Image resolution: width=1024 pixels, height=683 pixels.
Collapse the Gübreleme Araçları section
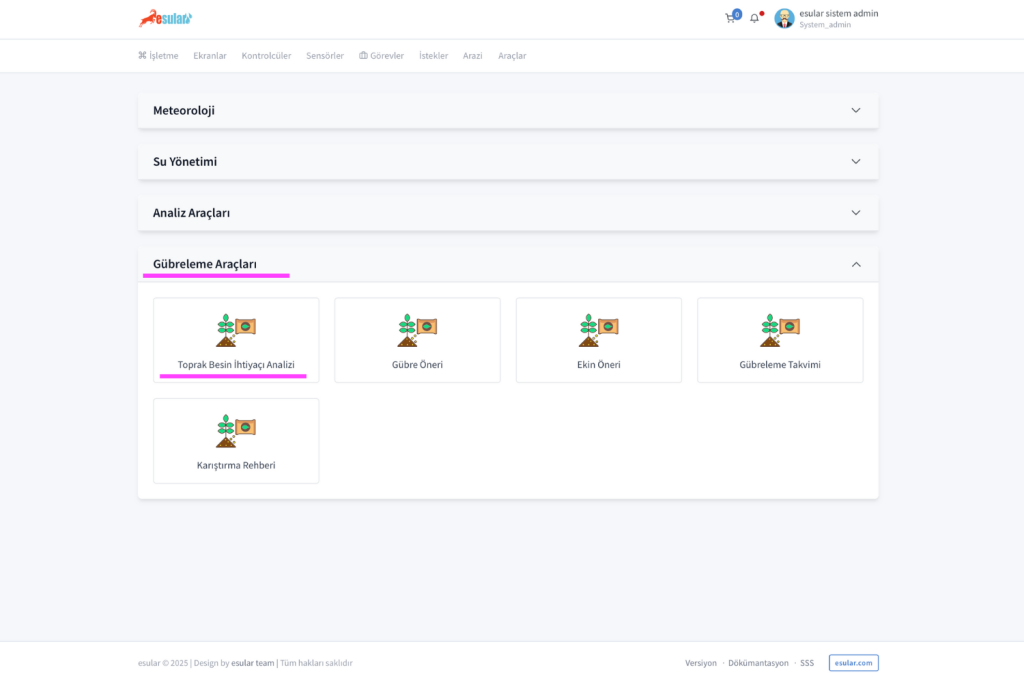[x=855, y=264]
